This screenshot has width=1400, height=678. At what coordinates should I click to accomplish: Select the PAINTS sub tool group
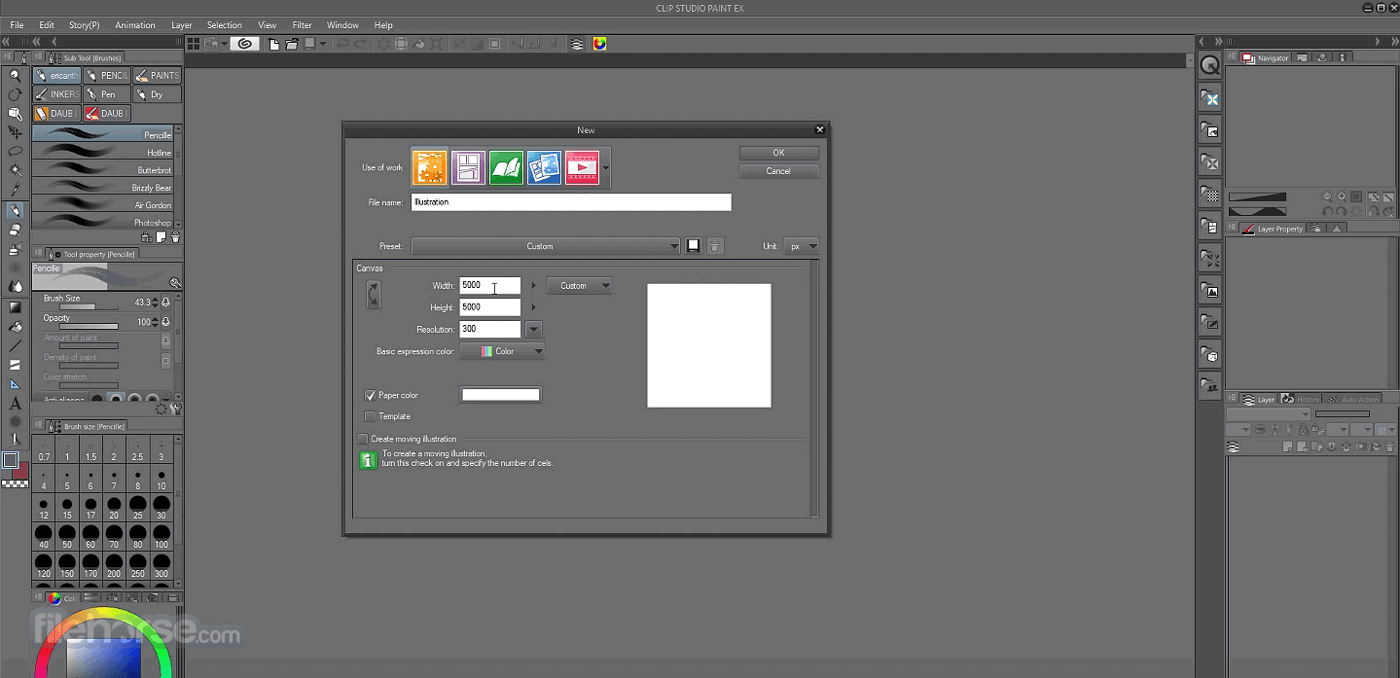(x=156, y=76)
